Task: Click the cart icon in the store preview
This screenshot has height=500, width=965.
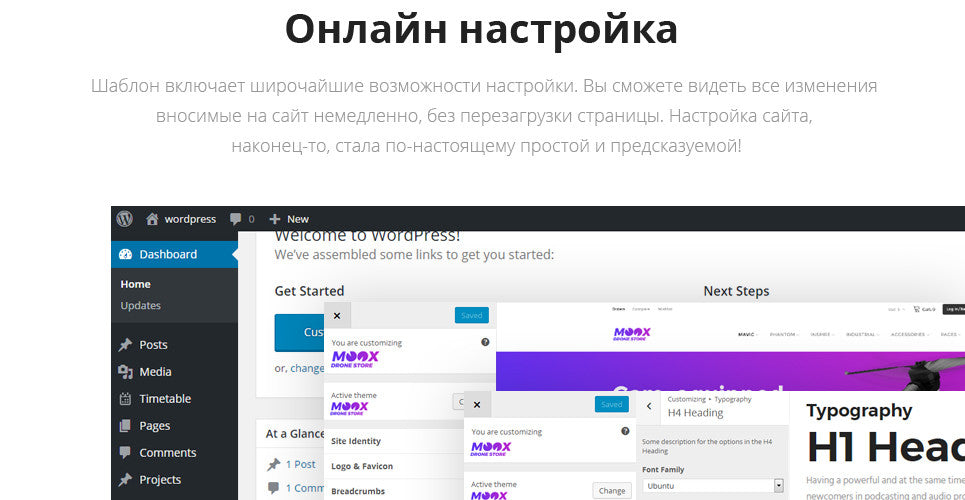Action: (x=916, y=309)
